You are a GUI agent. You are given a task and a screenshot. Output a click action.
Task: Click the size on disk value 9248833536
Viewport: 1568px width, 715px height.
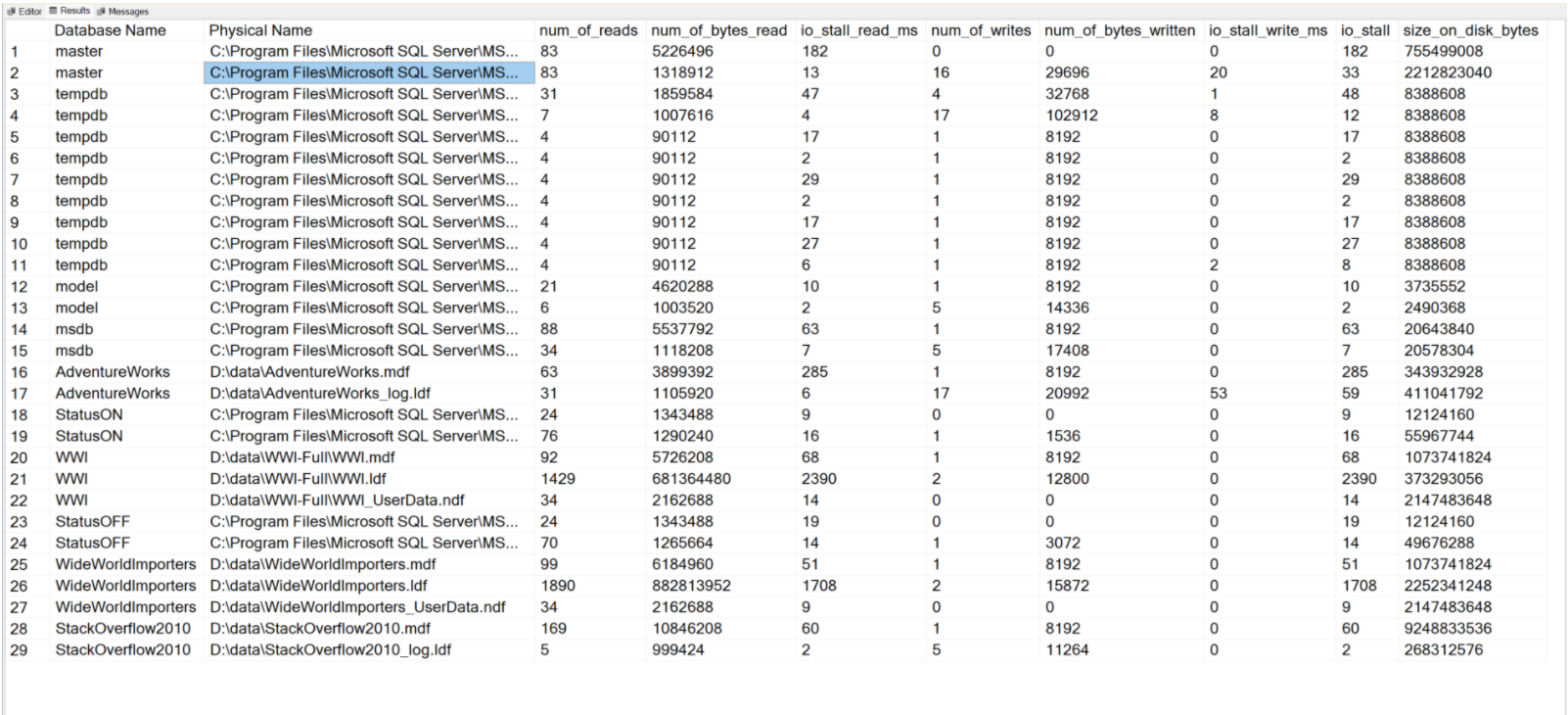pyautogui.click(x=1449, y=629)
